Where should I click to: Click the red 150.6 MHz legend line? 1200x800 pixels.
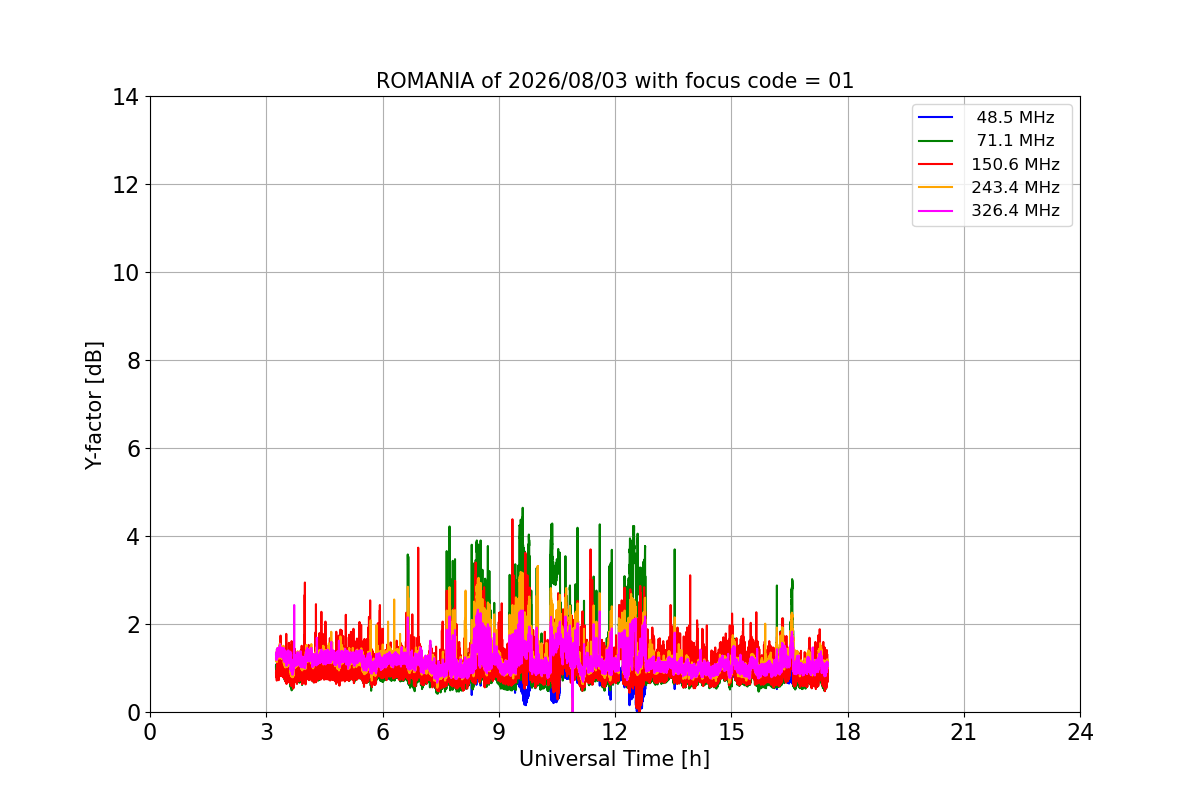click(x=937, y=164)
